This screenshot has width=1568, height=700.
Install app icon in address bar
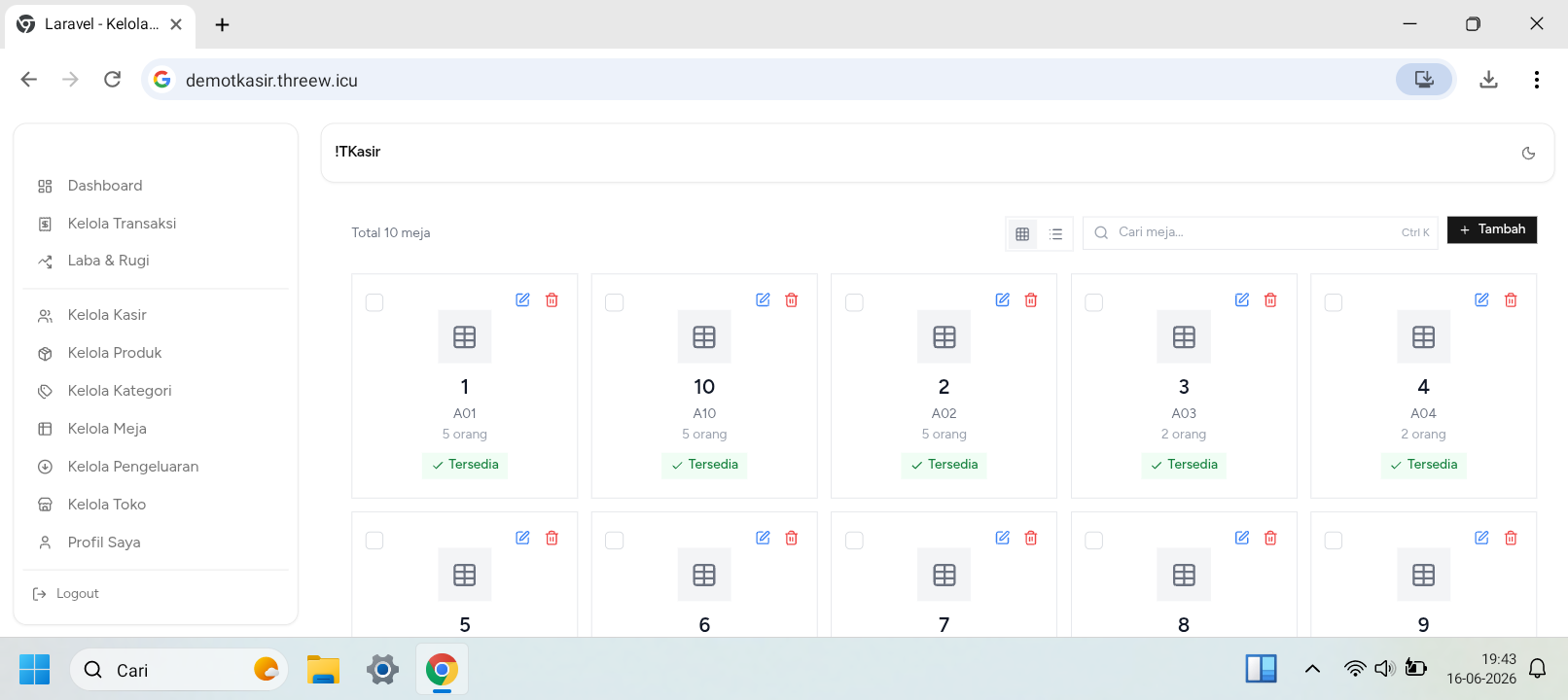[x=1424, y=80]
